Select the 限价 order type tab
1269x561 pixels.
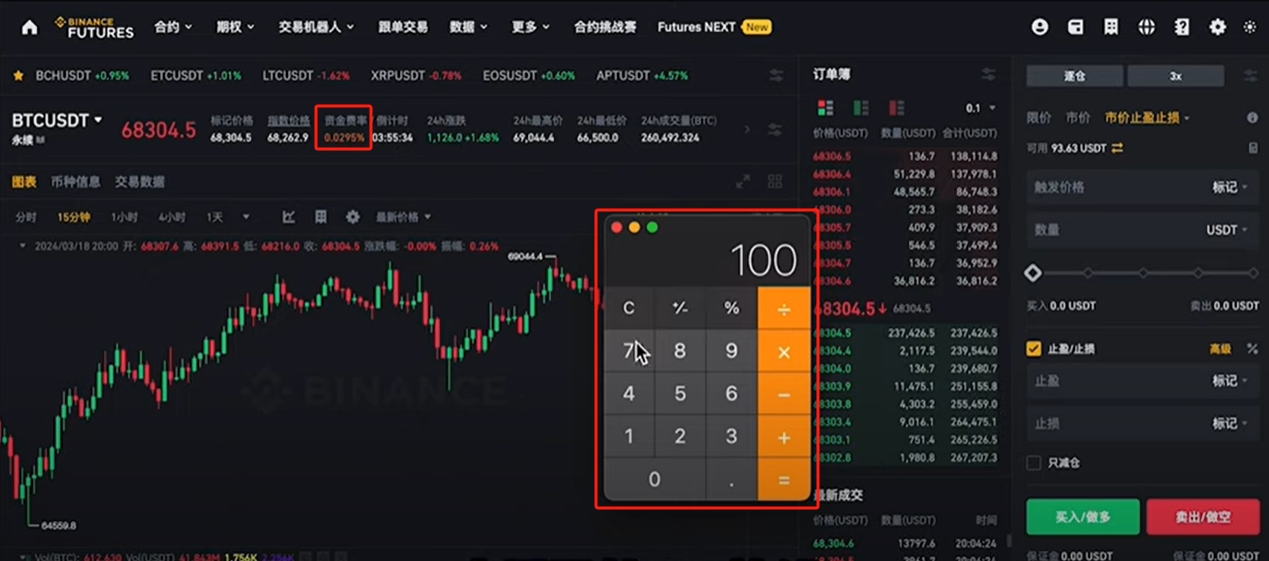[1039, 118]
